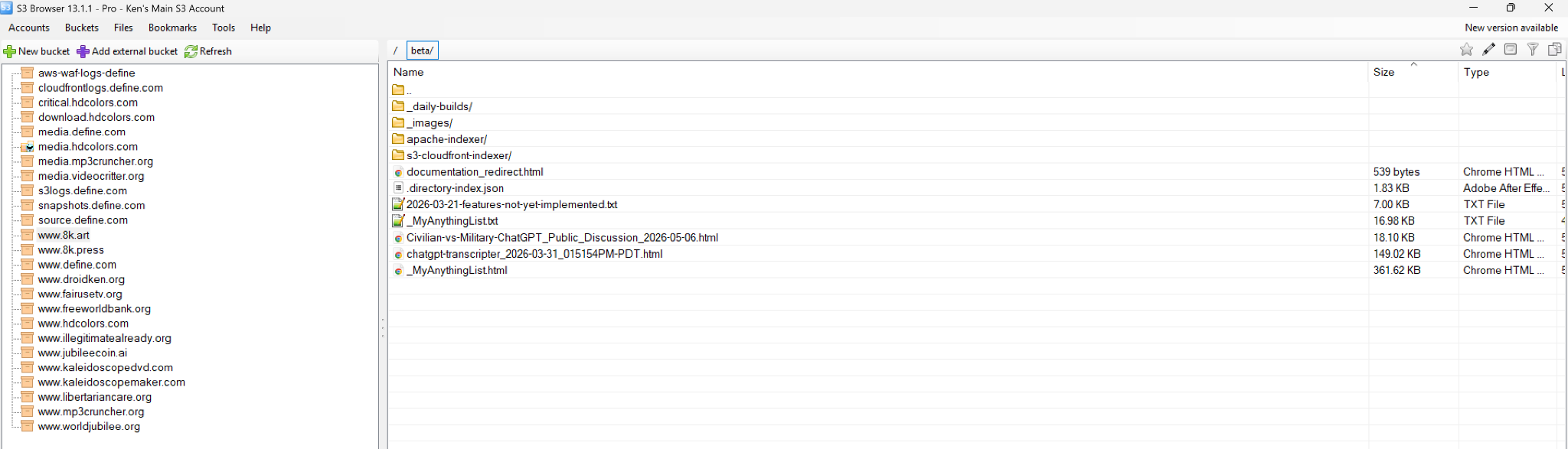Click folder icon of _images/
The image size is (1568, 449).
coord(398,122)
